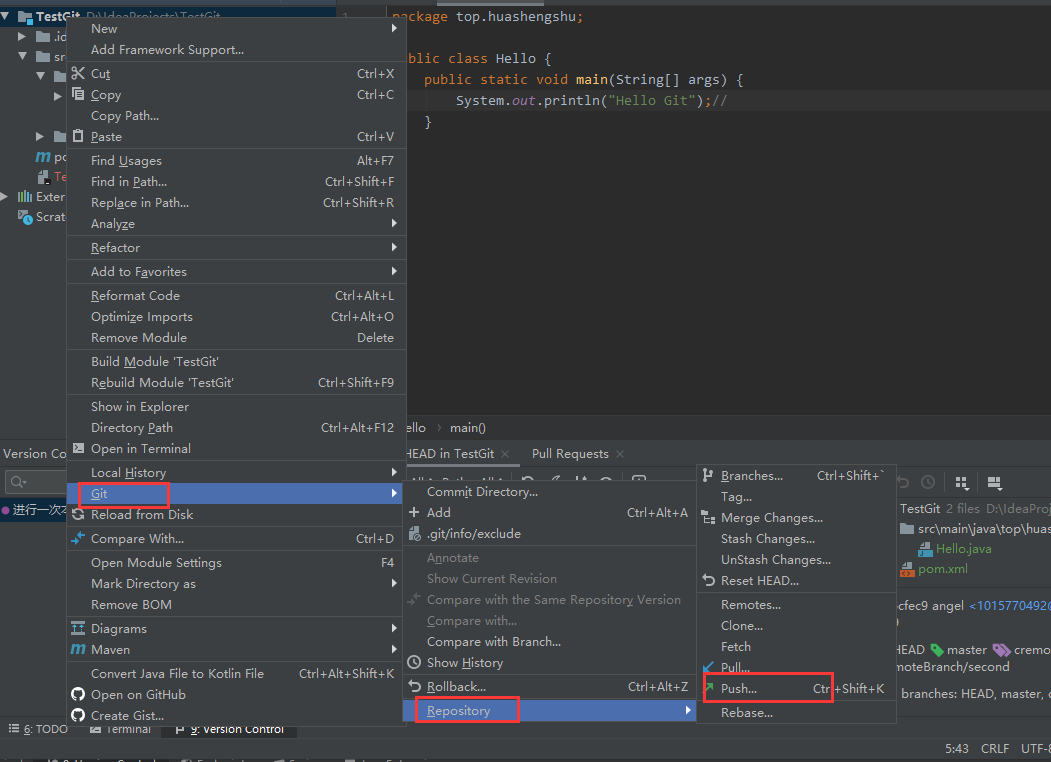Select Repository in the Git submenu
Screen dimensions: 1051x762
[550, 710]
